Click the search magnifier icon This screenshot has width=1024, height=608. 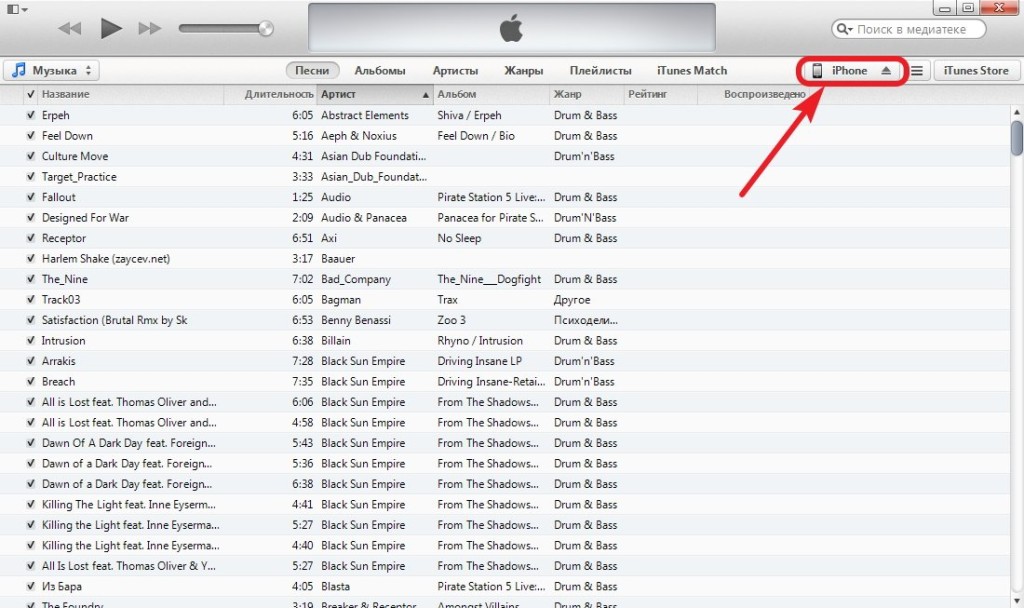click(844, 30)
